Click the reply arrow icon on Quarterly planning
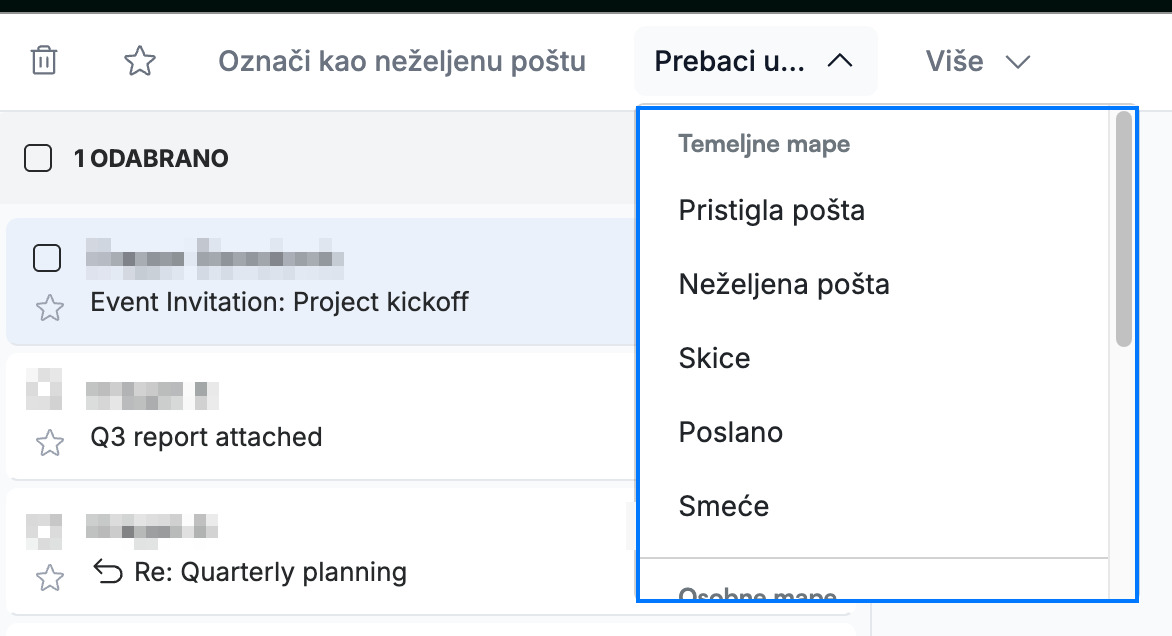Image resolution: width=1172 pixels, height=636 pixels. tap(108, 572)
